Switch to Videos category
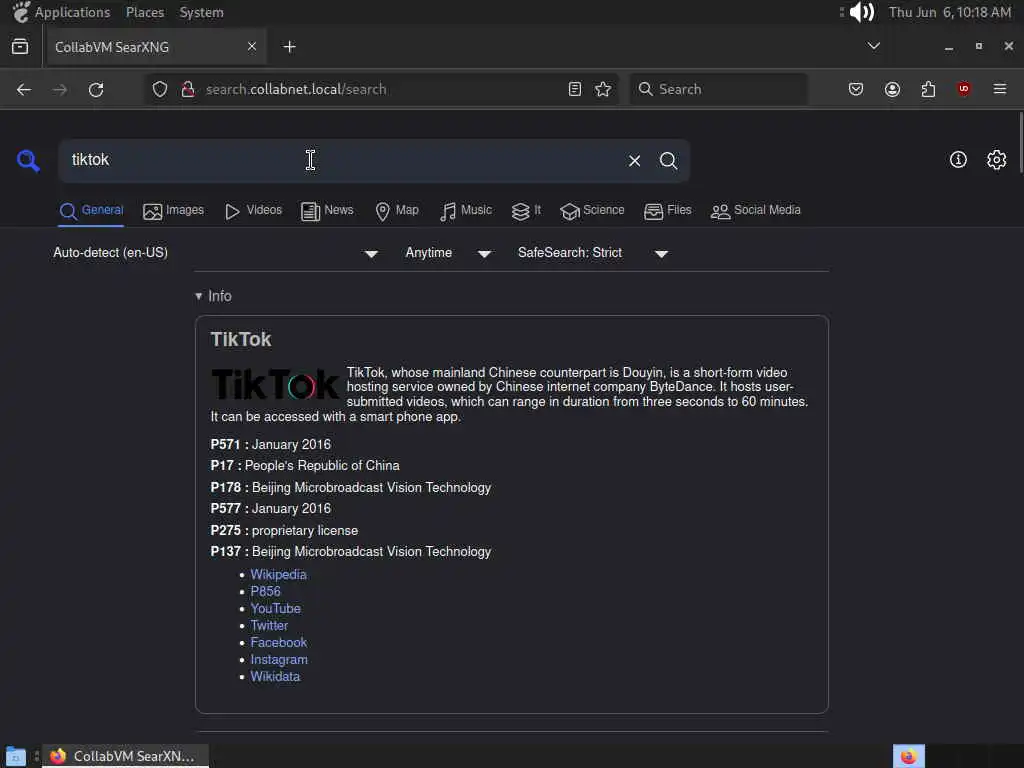 pos(253,210)
